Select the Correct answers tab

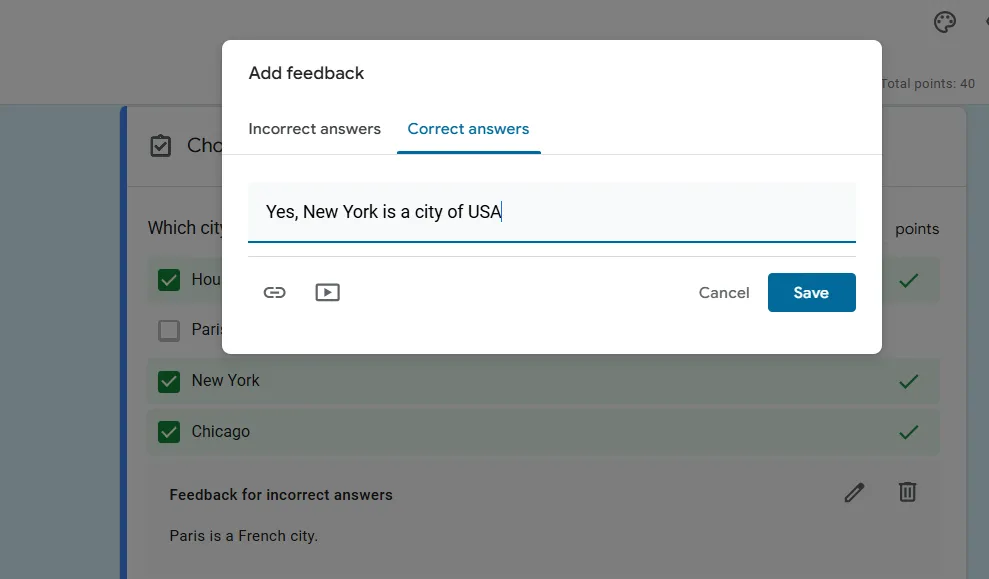tap(468, 129)
